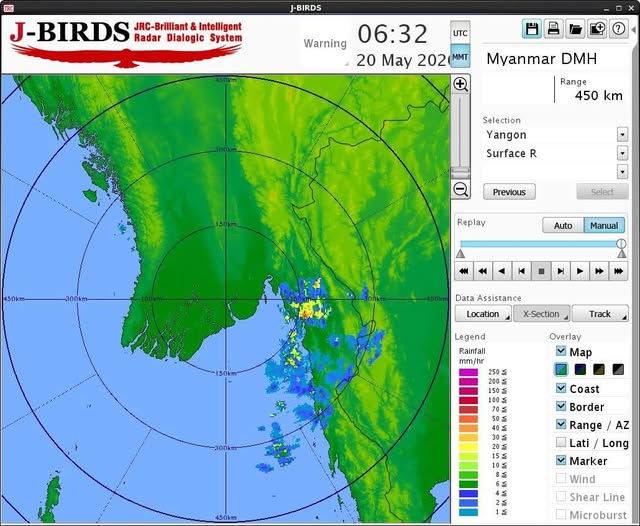Image resolution: width=640 pixels, height=526 pixels.
Task: Open the Location button dropdown
Action: pos(483,314)
